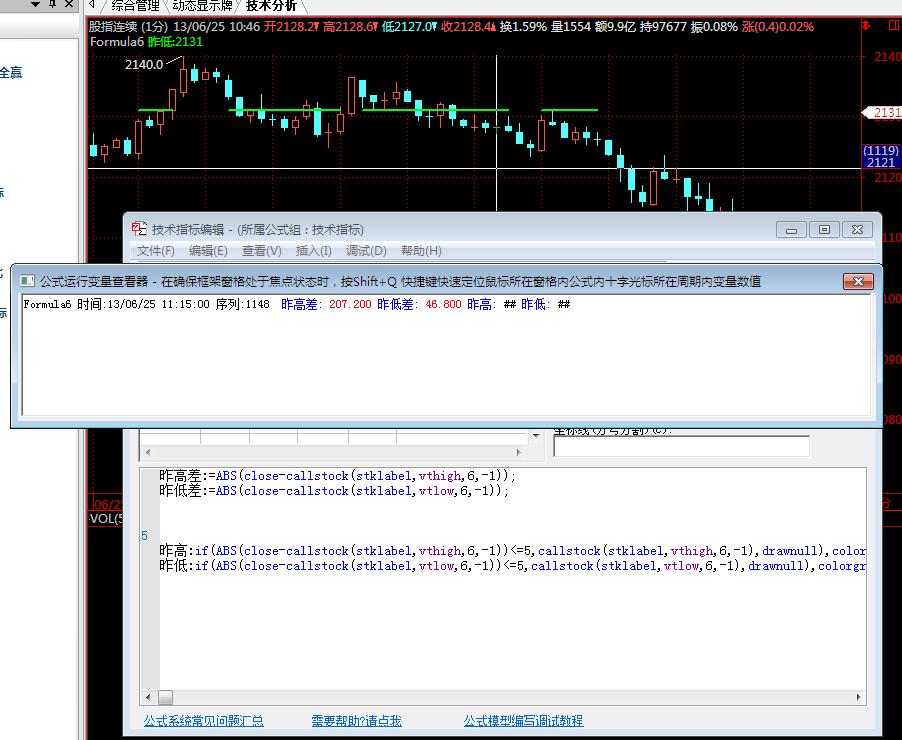Switch to the 动态显示牌 tab

202,6
